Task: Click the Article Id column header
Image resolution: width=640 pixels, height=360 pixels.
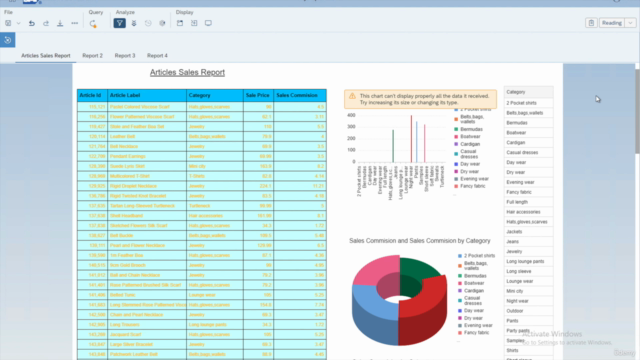Action: [x=92, y=95]
